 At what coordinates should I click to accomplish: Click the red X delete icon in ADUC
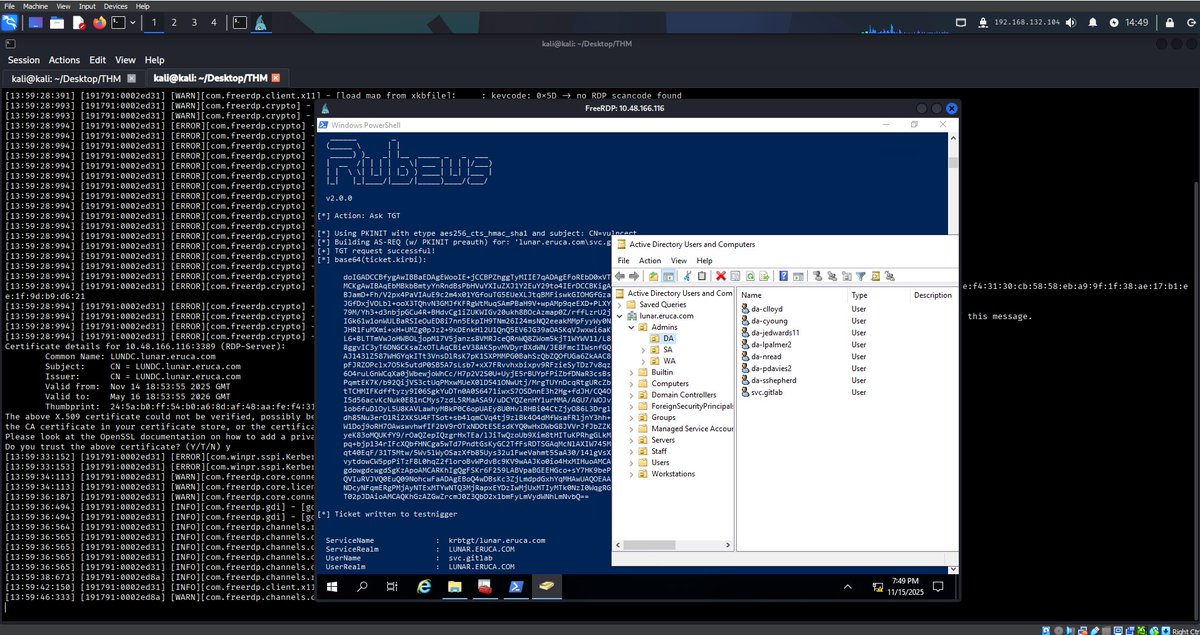(720, 276)
